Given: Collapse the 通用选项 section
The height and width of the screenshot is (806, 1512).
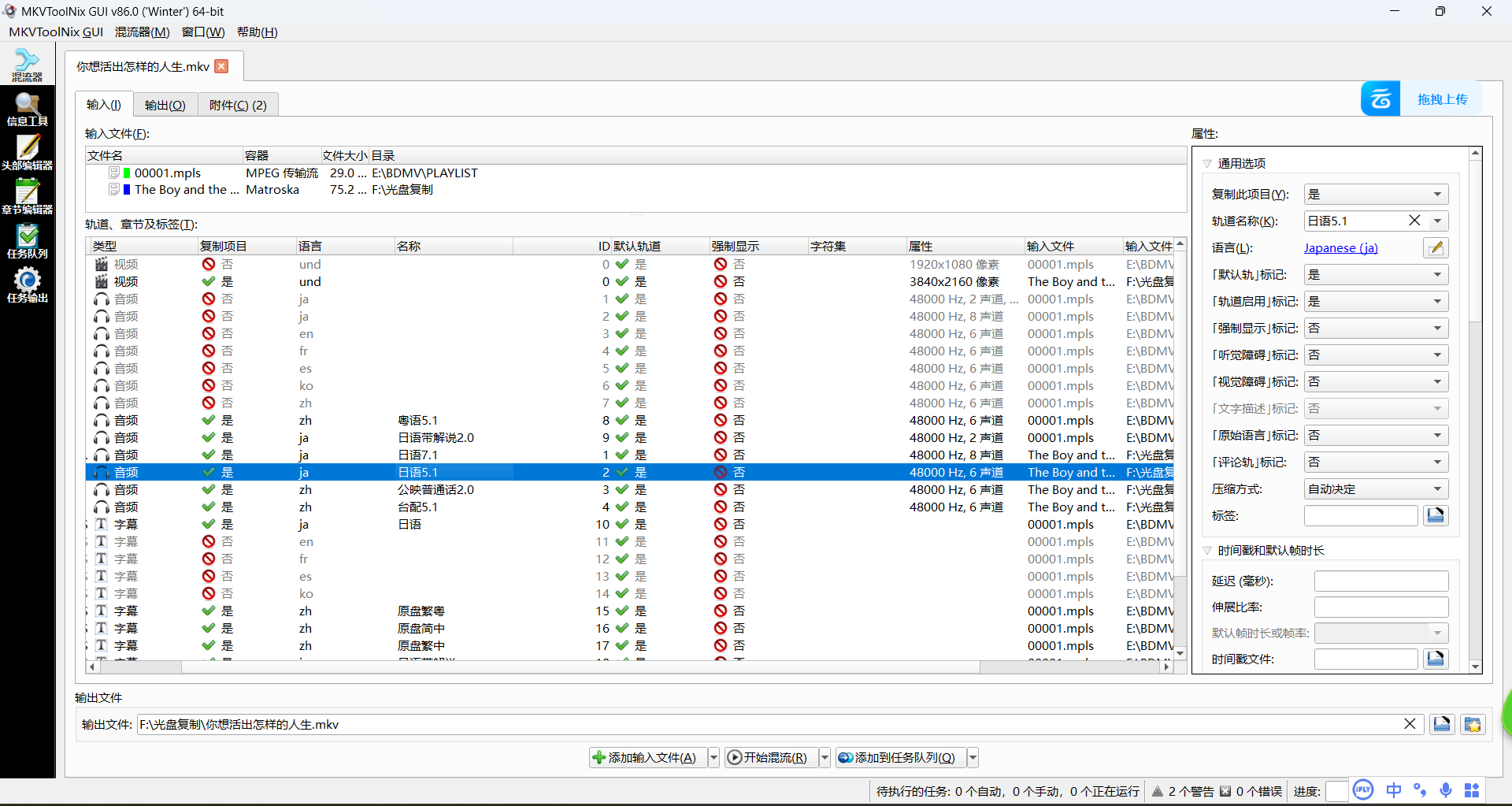Looking at the screenshot, I should (x=1207, y=164).
